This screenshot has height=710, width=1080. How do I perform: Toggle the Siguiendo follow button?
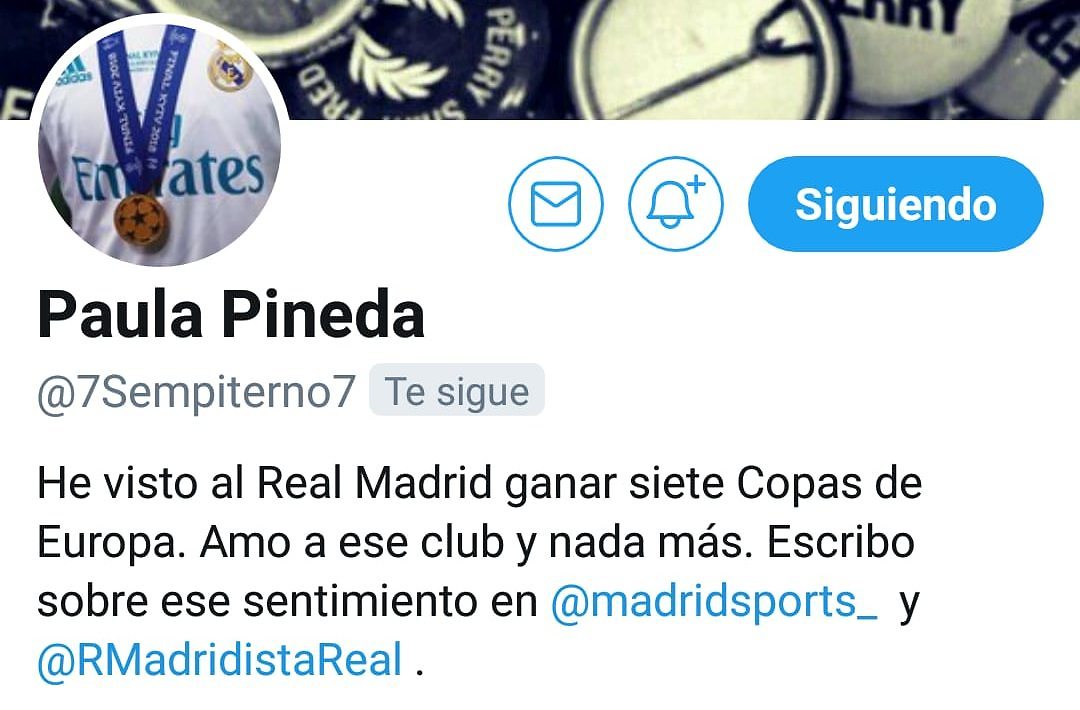(895, 204)
